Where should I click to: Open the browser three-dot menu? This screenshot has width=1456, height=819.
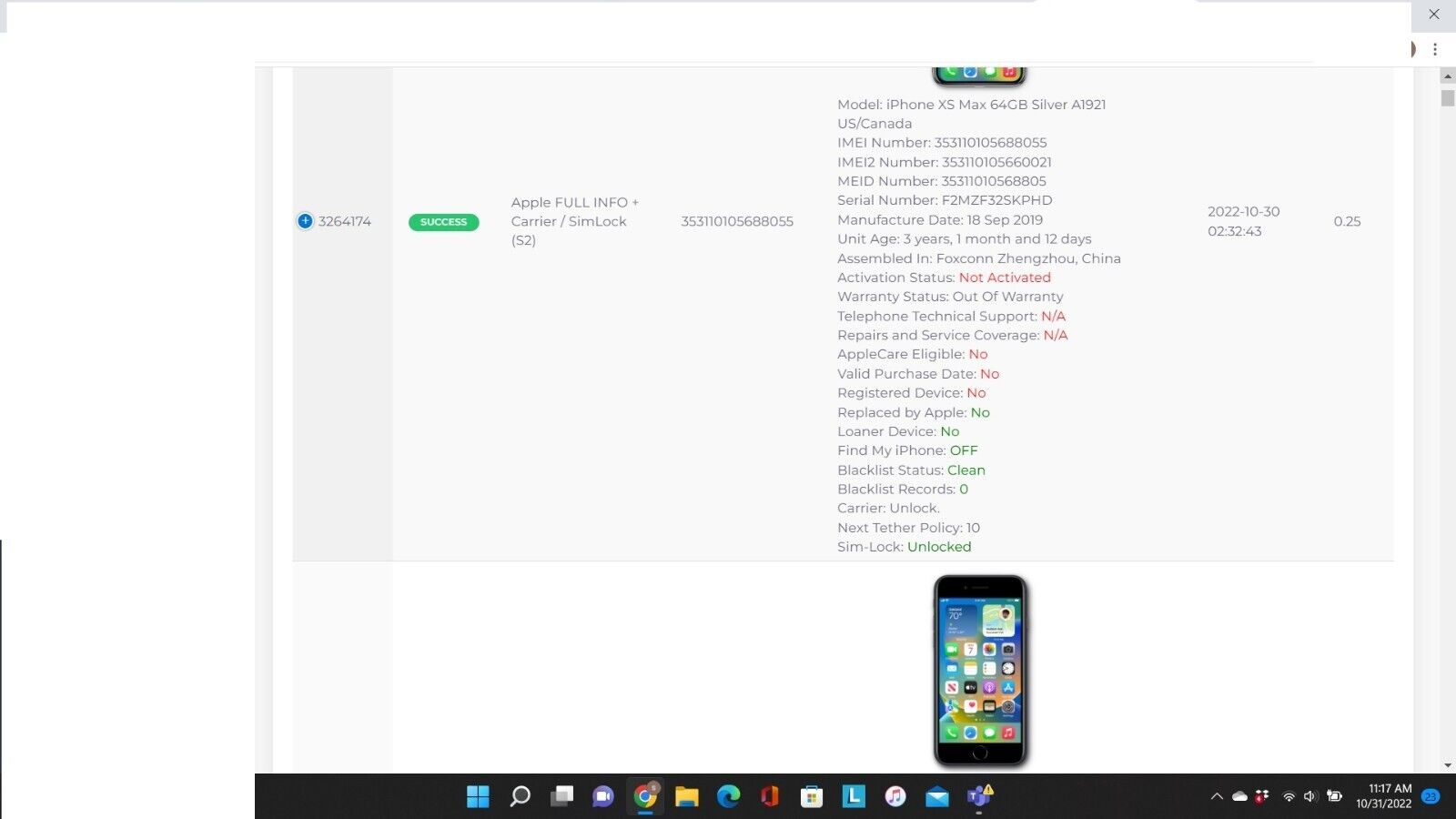[1435, 49]
